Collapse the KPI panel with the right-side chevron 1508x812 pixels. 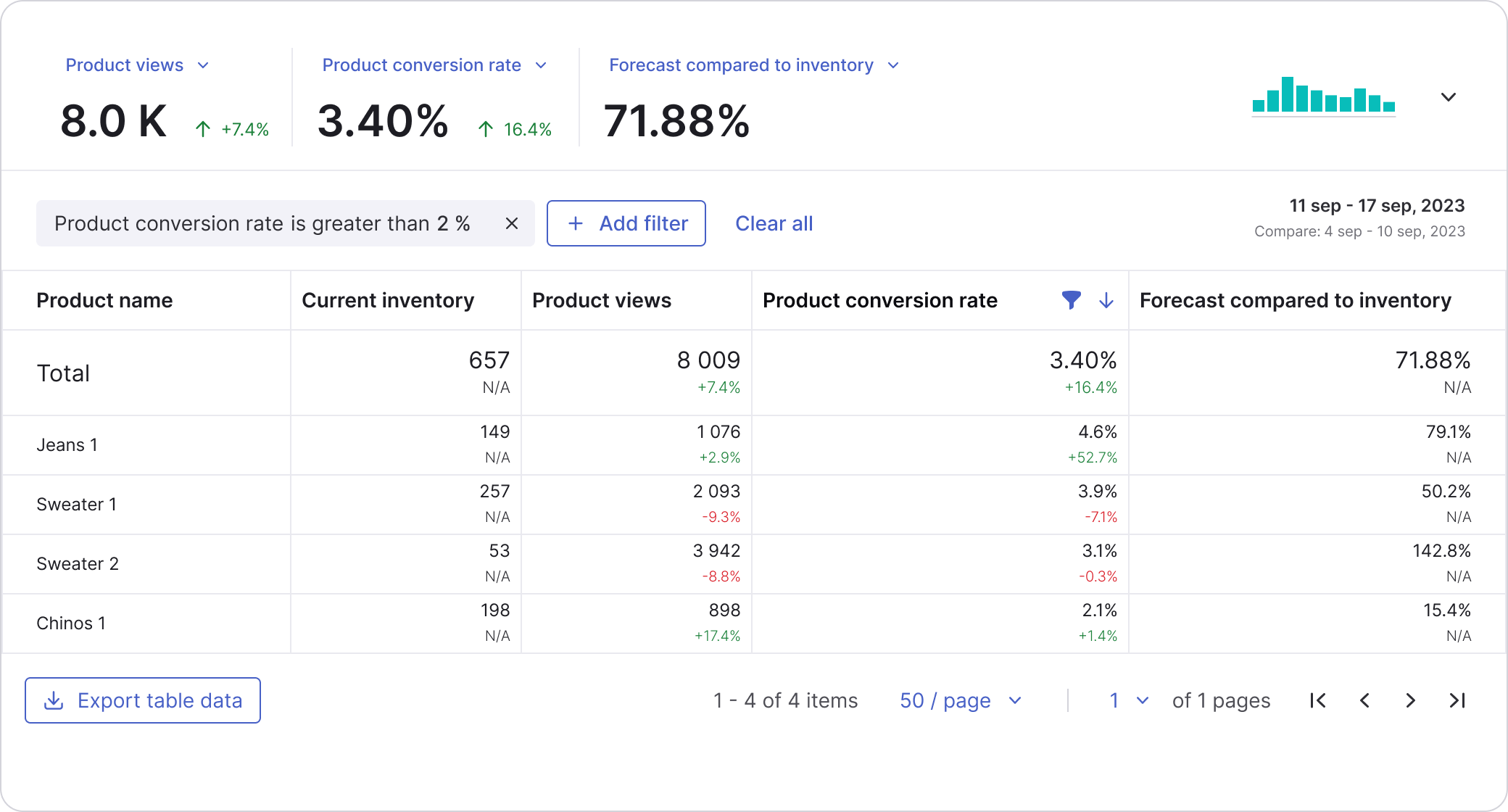[x=1447, y=96]
